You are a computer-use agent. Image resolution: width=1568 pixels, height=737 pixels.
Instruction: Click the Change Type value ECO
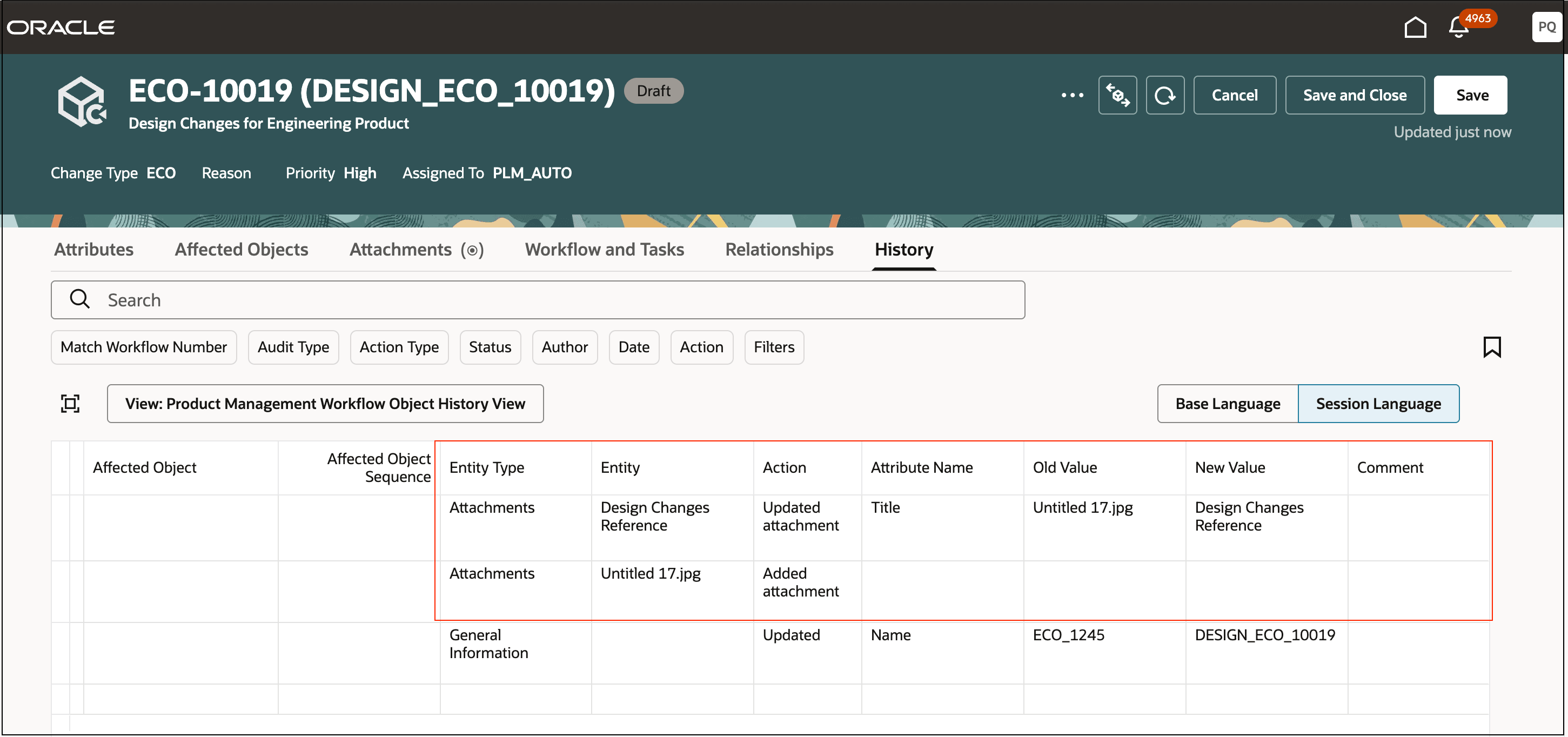[160, 173]
